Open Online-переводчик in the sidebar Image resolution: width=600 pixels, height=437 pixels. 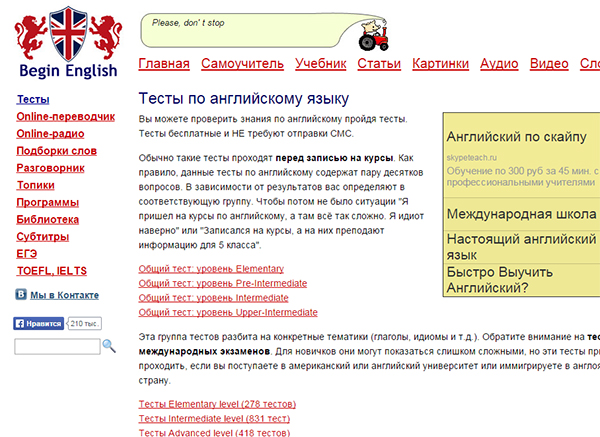tap(65, 117)
